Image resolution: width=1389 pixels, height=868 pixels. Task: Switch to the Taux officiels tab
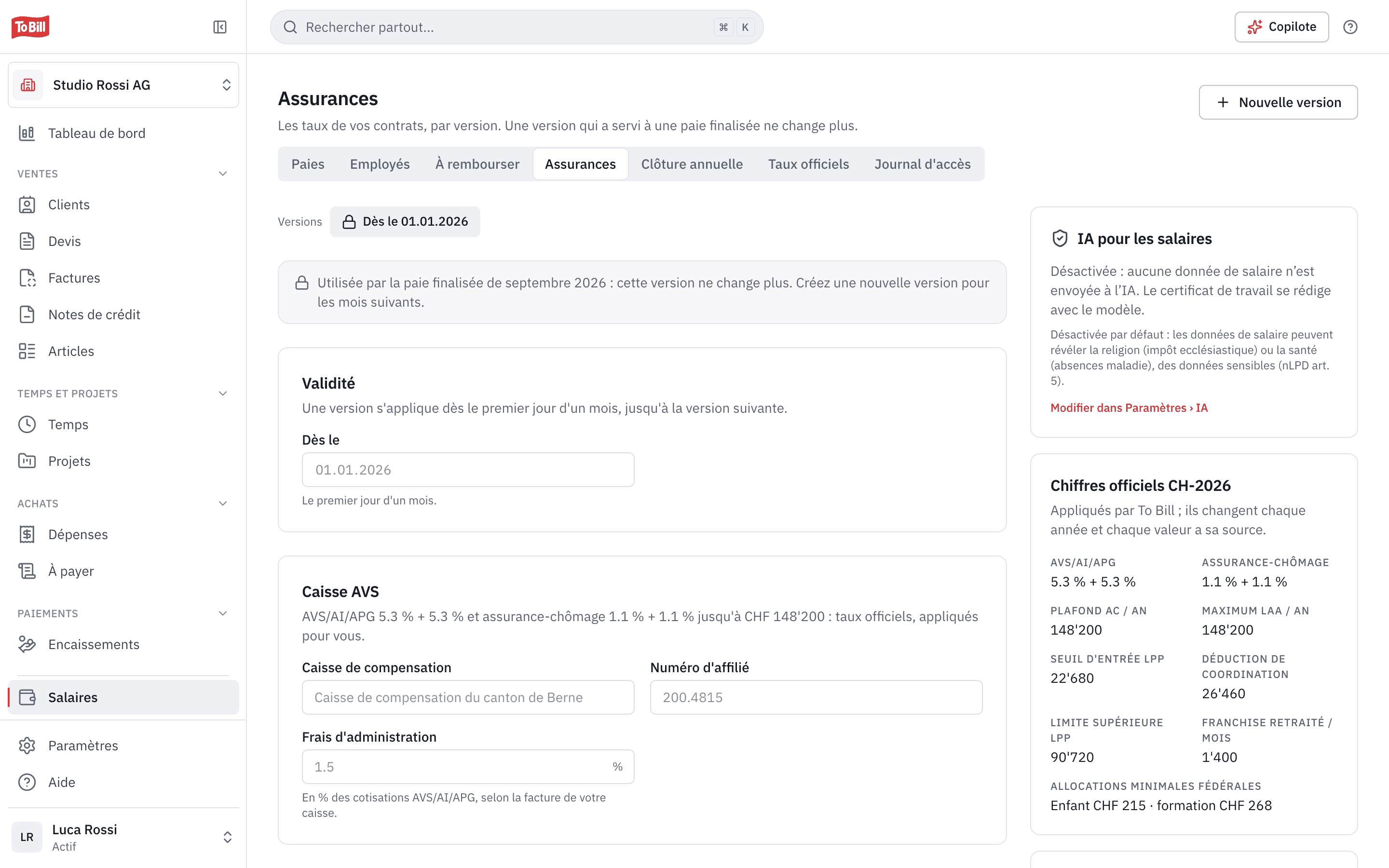click(808, 164)
